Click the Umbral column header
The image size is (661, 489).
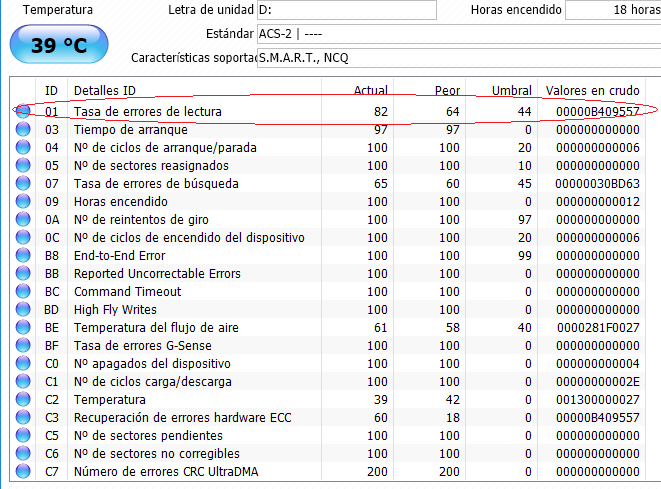coord(502,91)
